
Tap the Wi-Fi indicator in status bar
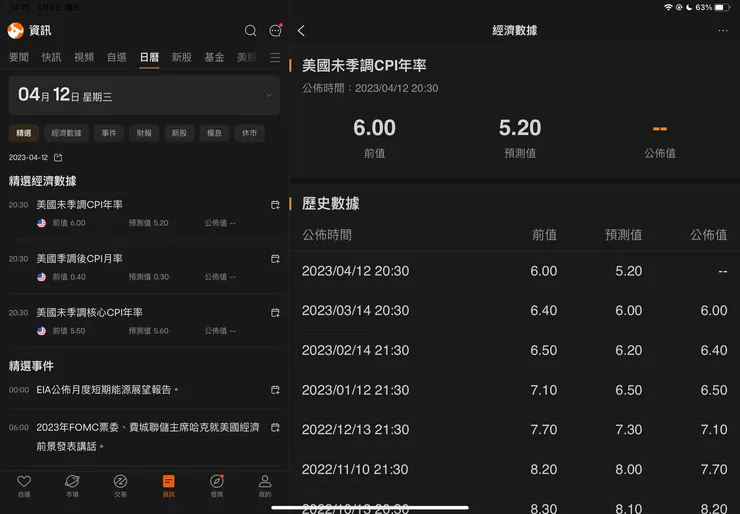668,8
